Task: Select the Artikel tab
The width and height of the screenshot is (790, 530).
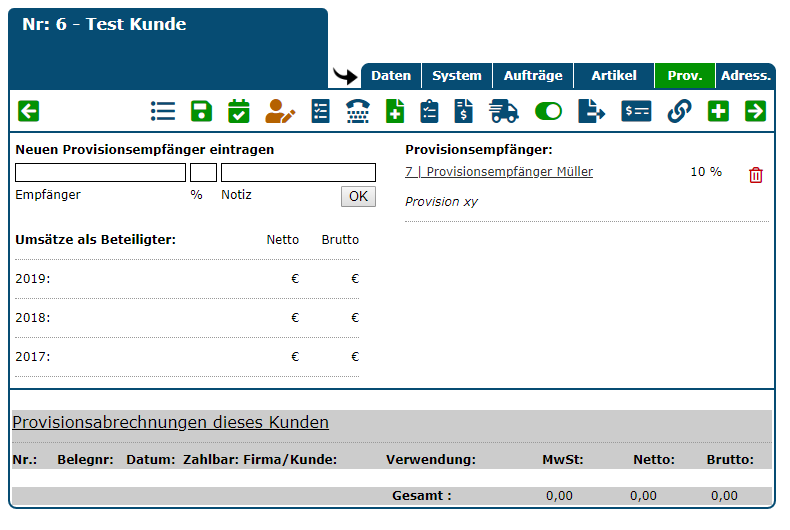Action: pos(614,76)
